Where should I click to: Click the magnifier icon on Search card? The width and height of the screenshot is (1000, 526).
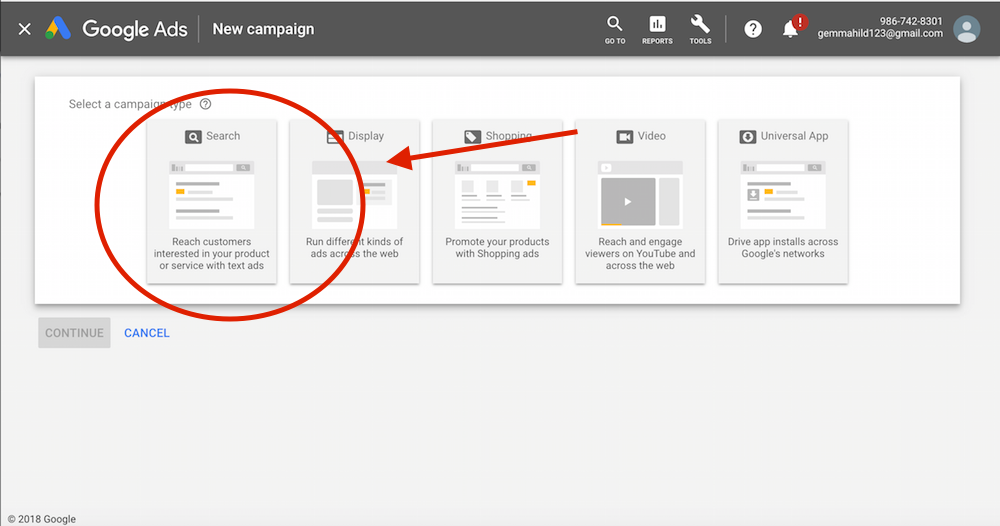point(193,136)
